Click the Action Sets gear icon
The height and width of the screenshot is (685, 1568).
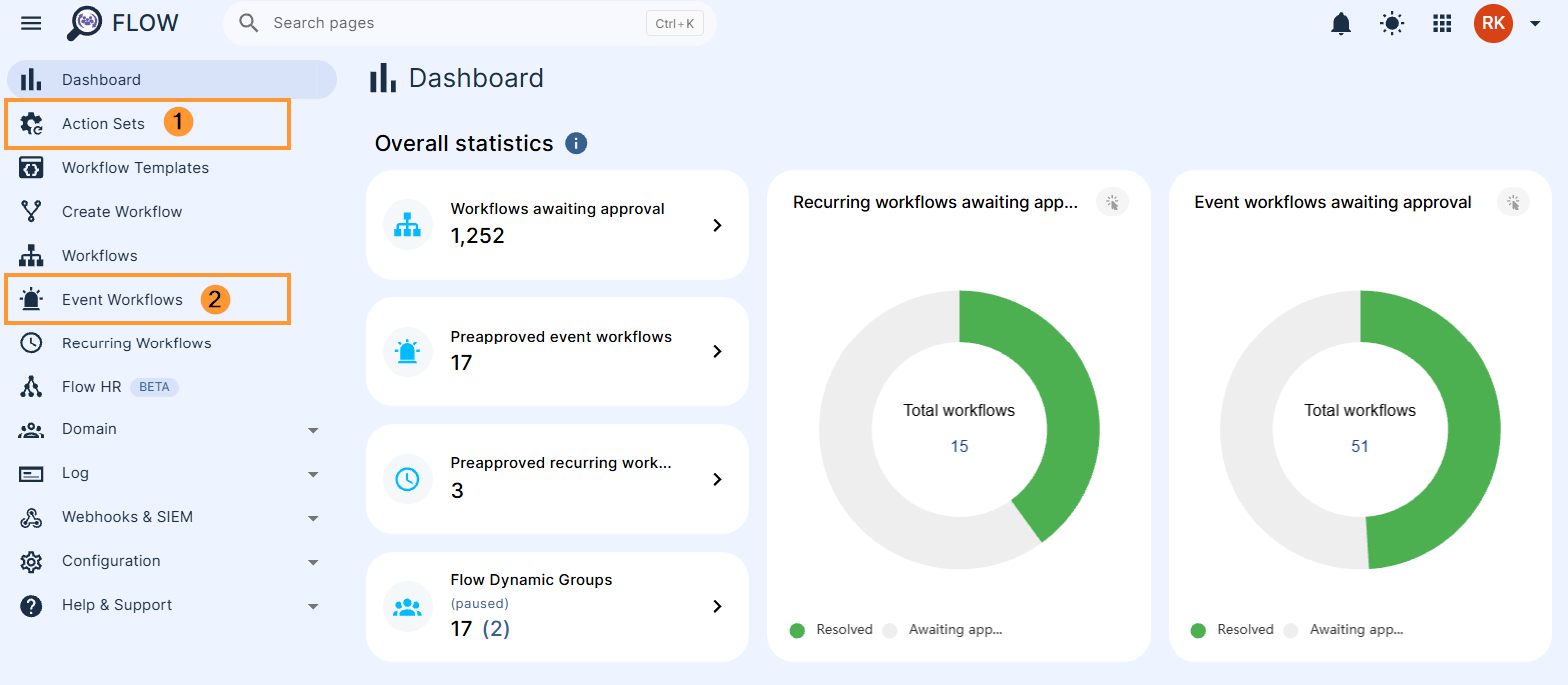32,124
